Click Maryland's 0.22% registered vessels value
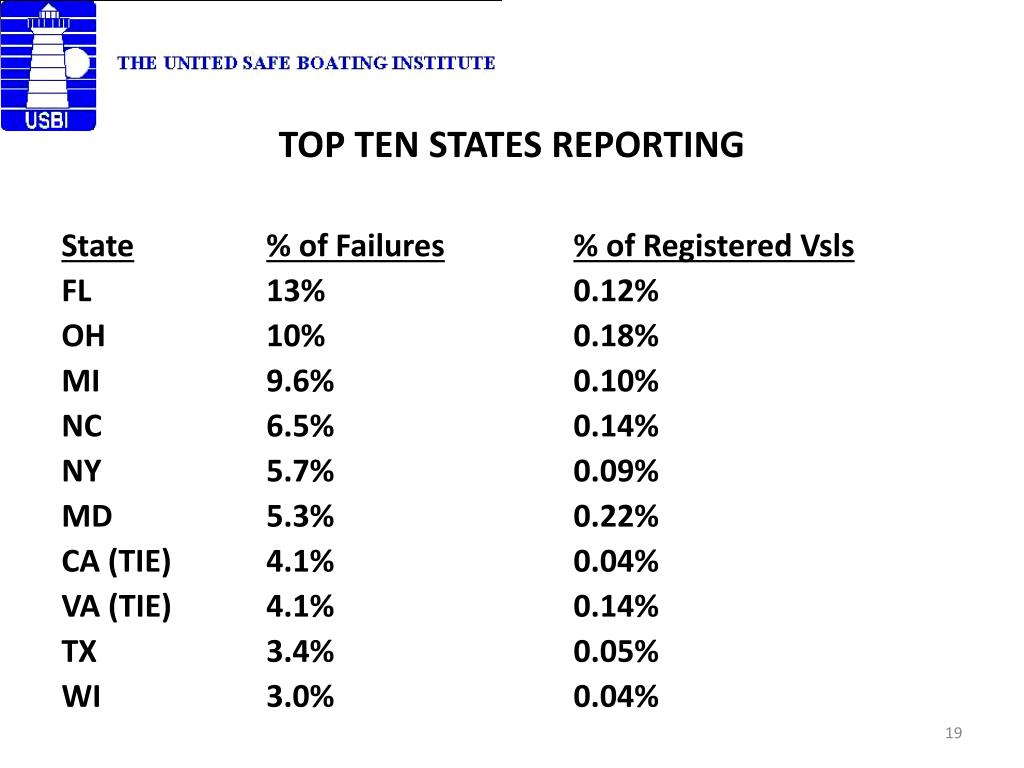1024x768 pixels. point(616,517)
